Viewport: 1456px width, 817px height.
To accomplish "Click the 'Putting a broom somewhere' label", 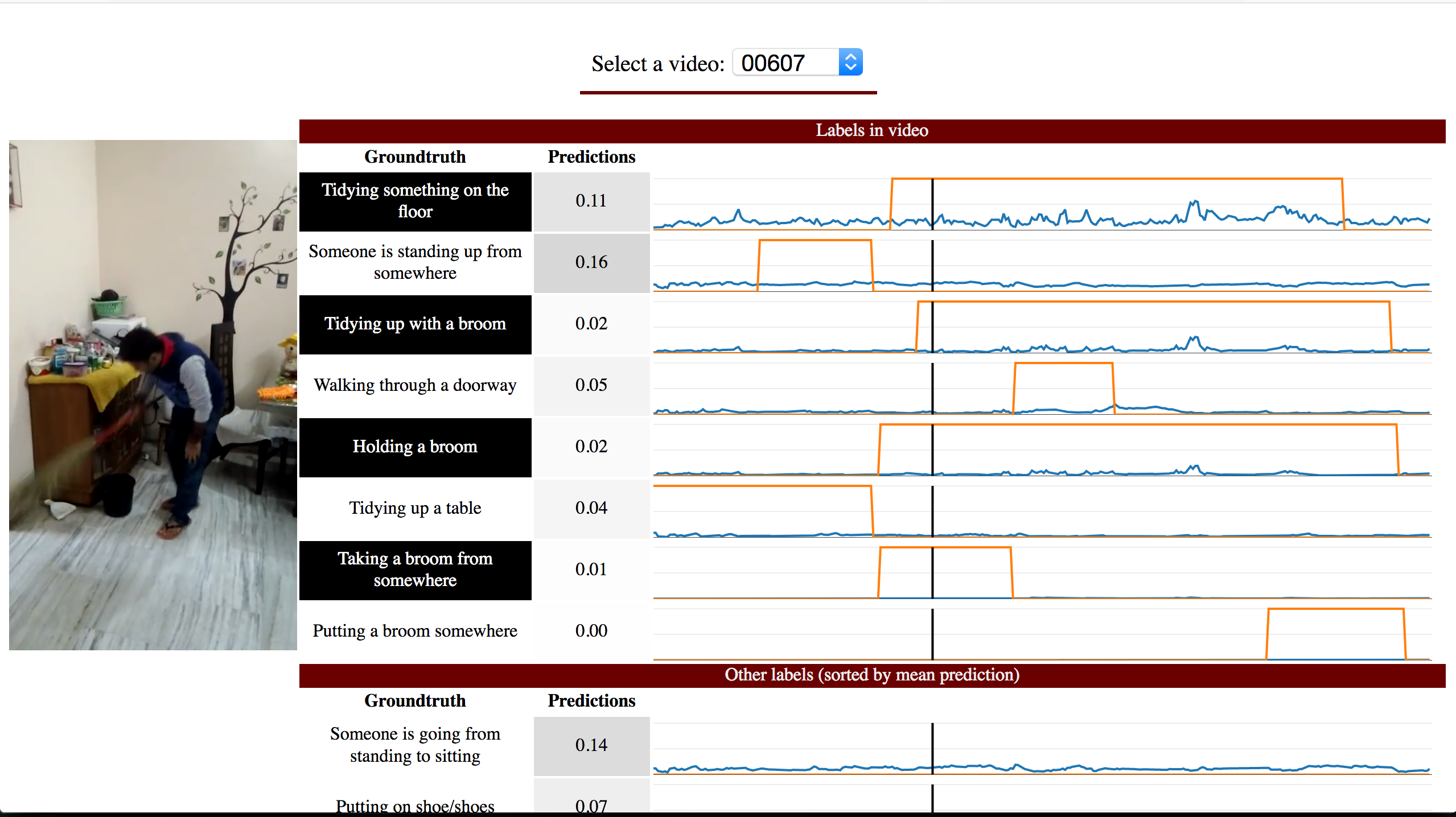I will click(x=415, y=631).
